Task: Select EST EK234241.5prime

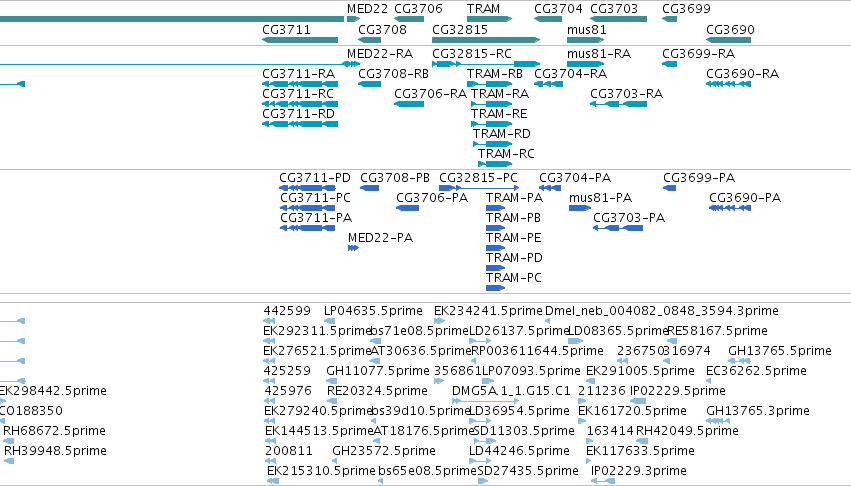Action: coord(488,311)
